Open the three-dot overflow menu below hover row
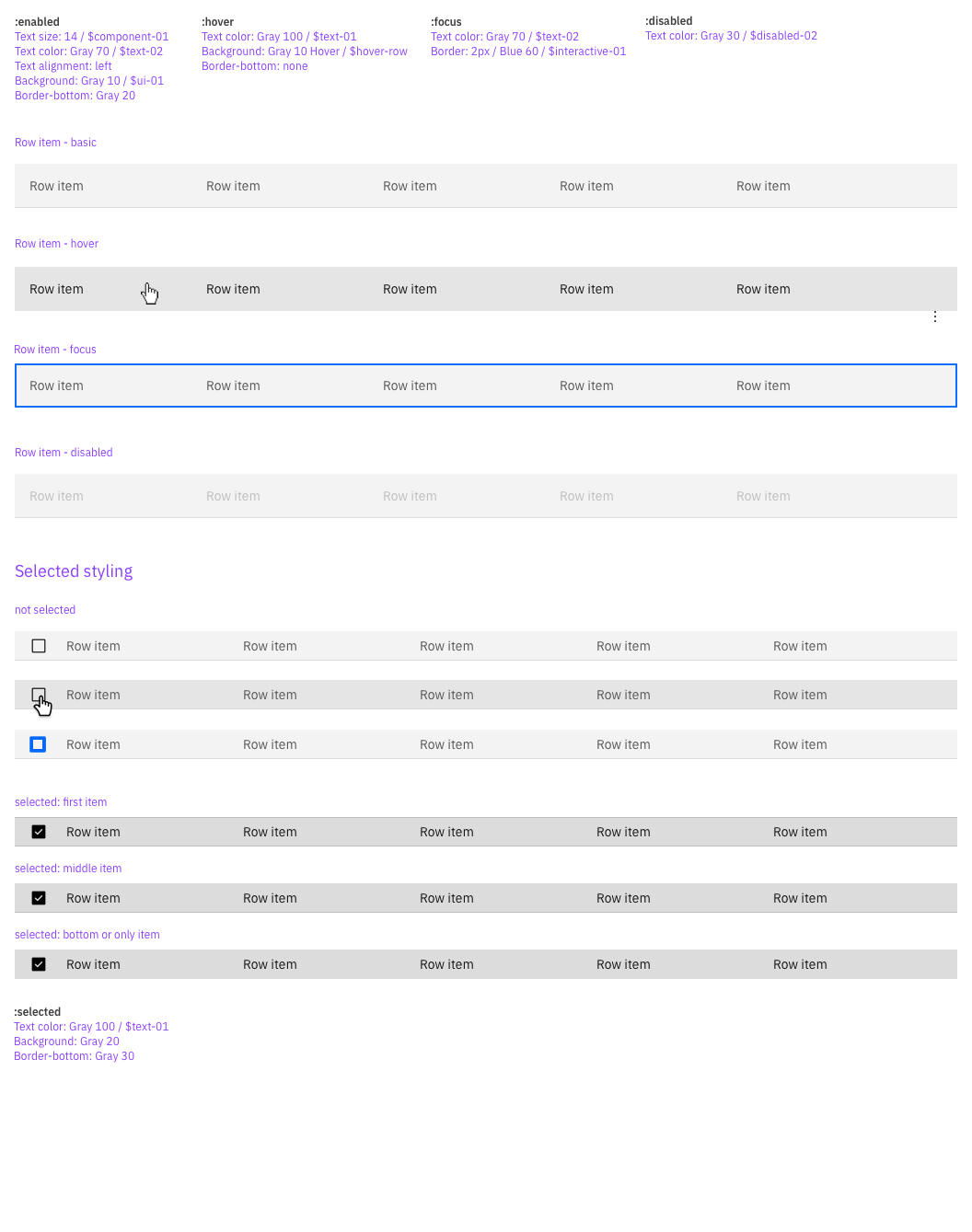This screenshot has height=1232, width=972. click(x=935, y=317)
